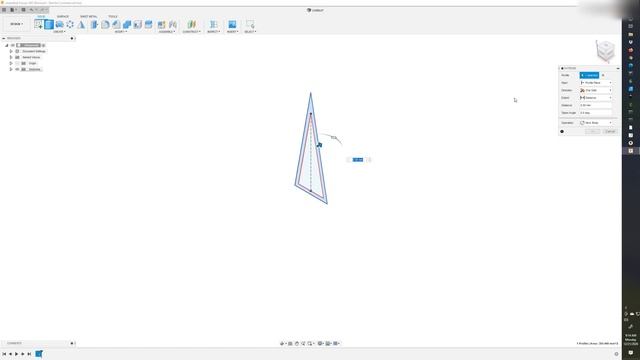Choose the Hole tool in Create group
This screenshot has width=640, height=360.
tap(70, 24)
